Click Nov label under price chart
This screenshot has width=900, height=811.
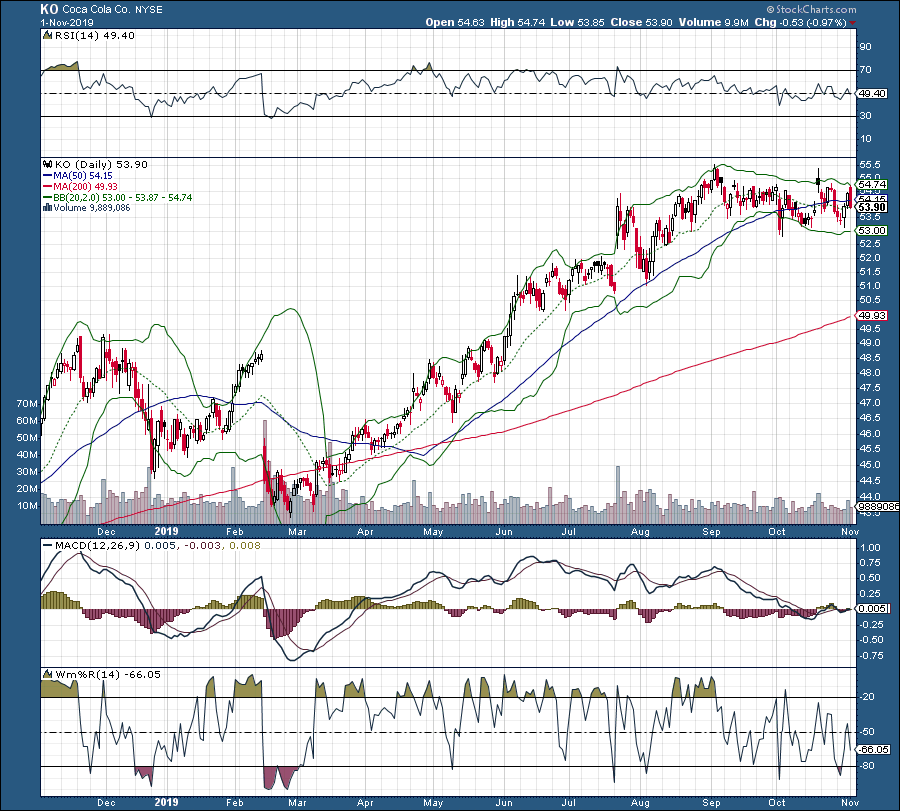point(850,531)
